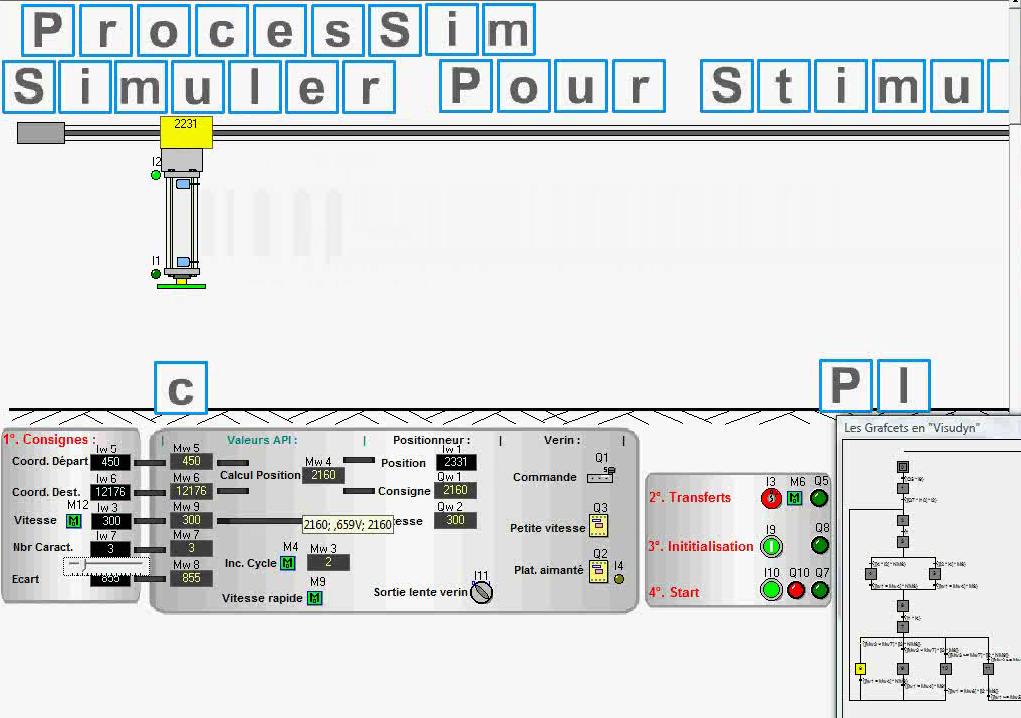Click the Iw 7 Nbr Caract. value field
Viewport: 1021px width, 718px height.
(x=110, y=549)
